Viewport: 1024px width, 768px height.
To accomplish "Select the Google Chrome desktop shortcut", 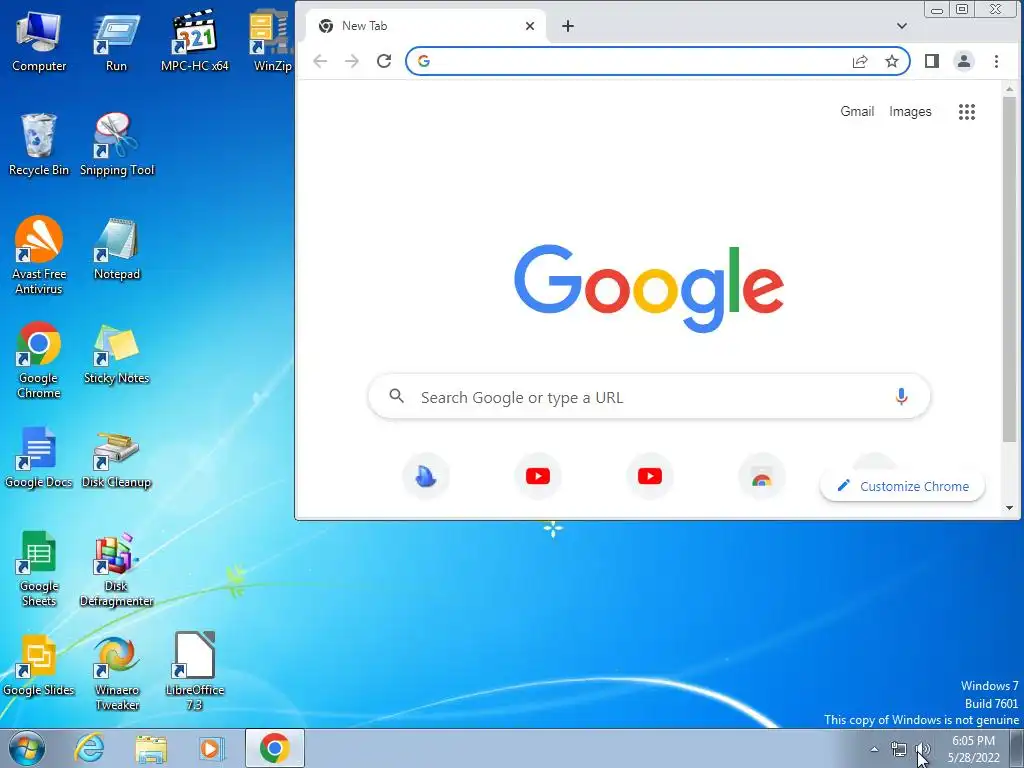I will point(39,360).
